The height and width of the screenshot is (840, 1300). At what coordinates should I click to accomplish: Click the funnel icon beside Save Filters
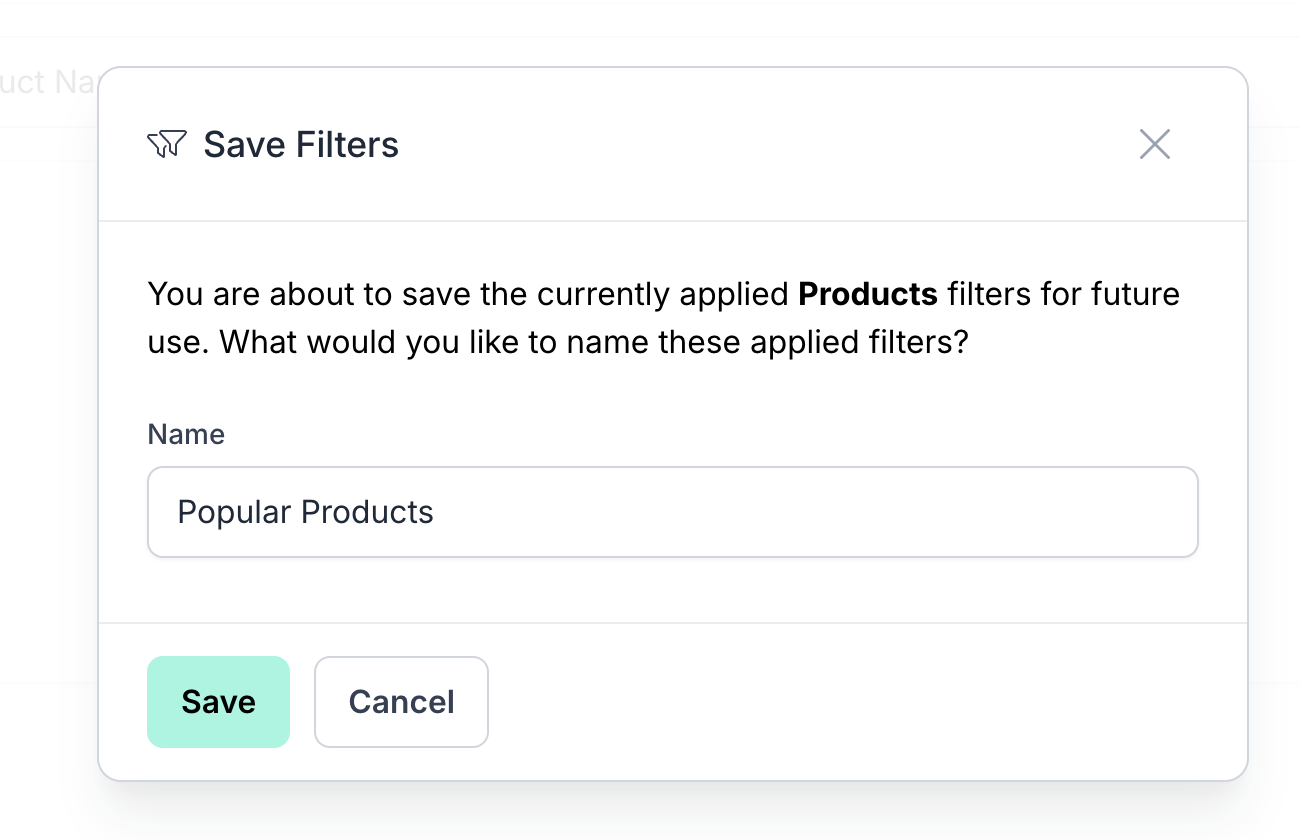pyautogui.click(x=167, y=145)
